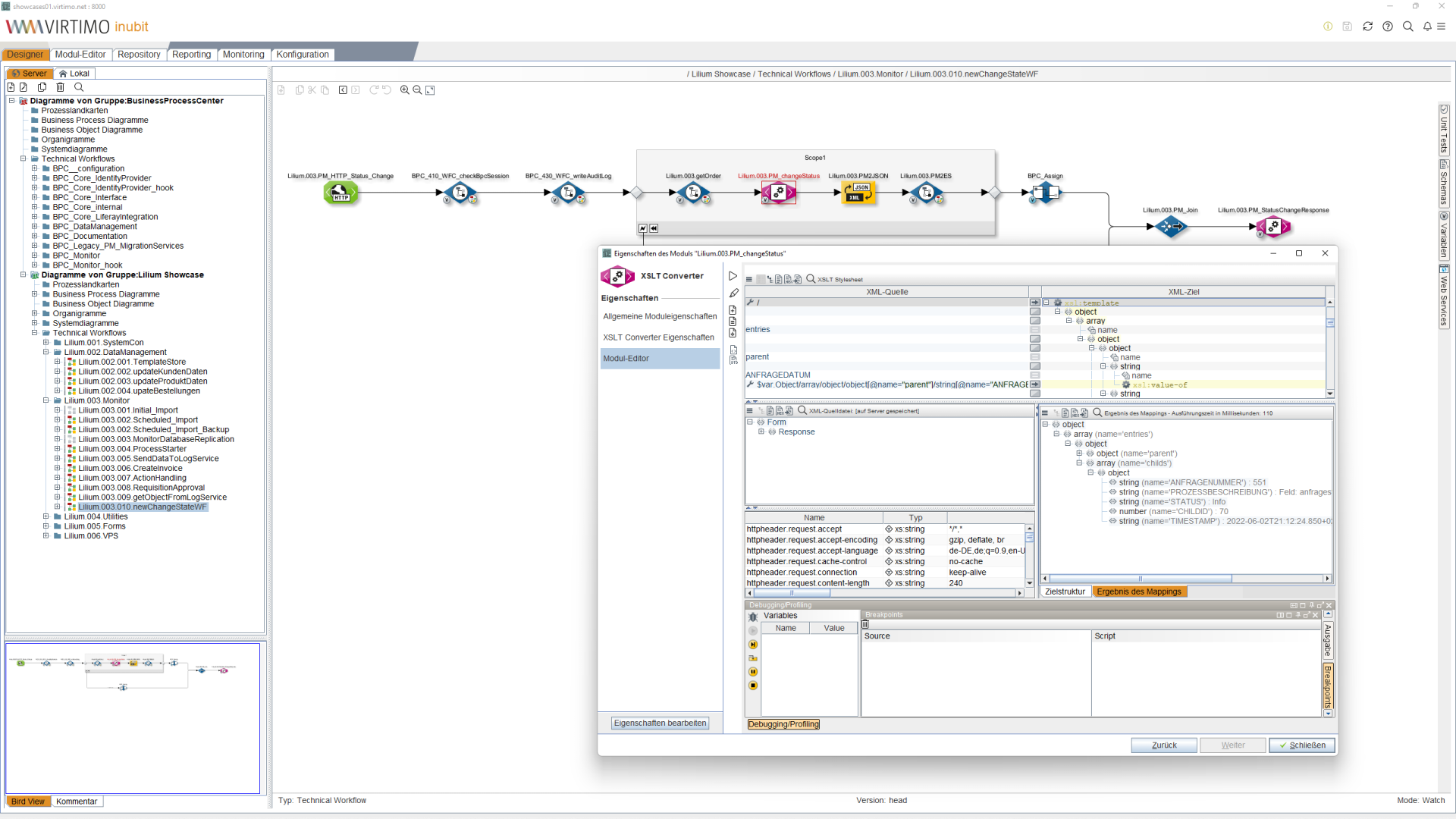Open notifications bell in top bar
Image resolution: width=1456 pixels, height=819 pixels.
1427,27
